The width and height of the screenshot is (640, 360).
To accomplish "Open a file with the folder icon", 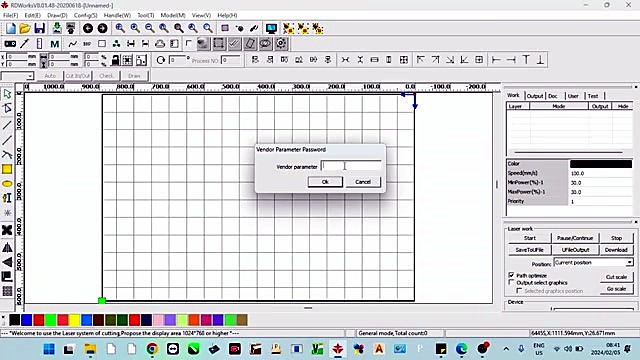I will [25, 28].
